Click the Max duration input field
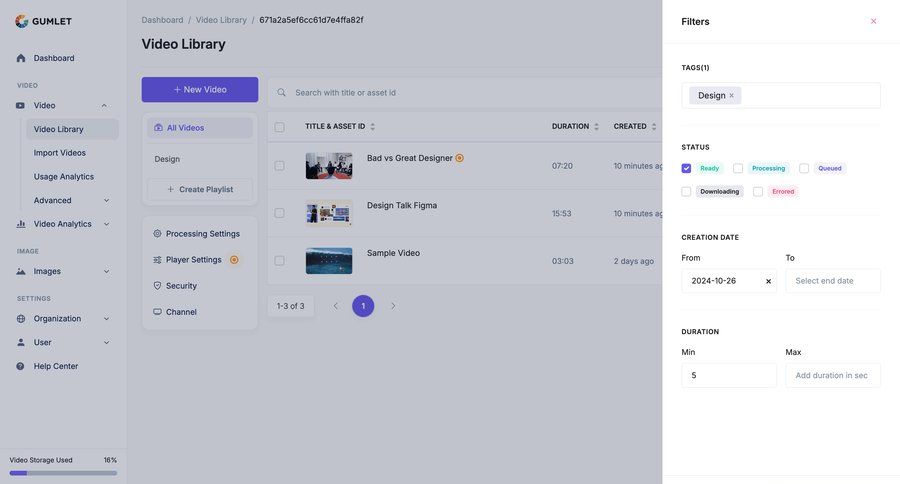This screenshot has height=484, width=900. point(833,375)
